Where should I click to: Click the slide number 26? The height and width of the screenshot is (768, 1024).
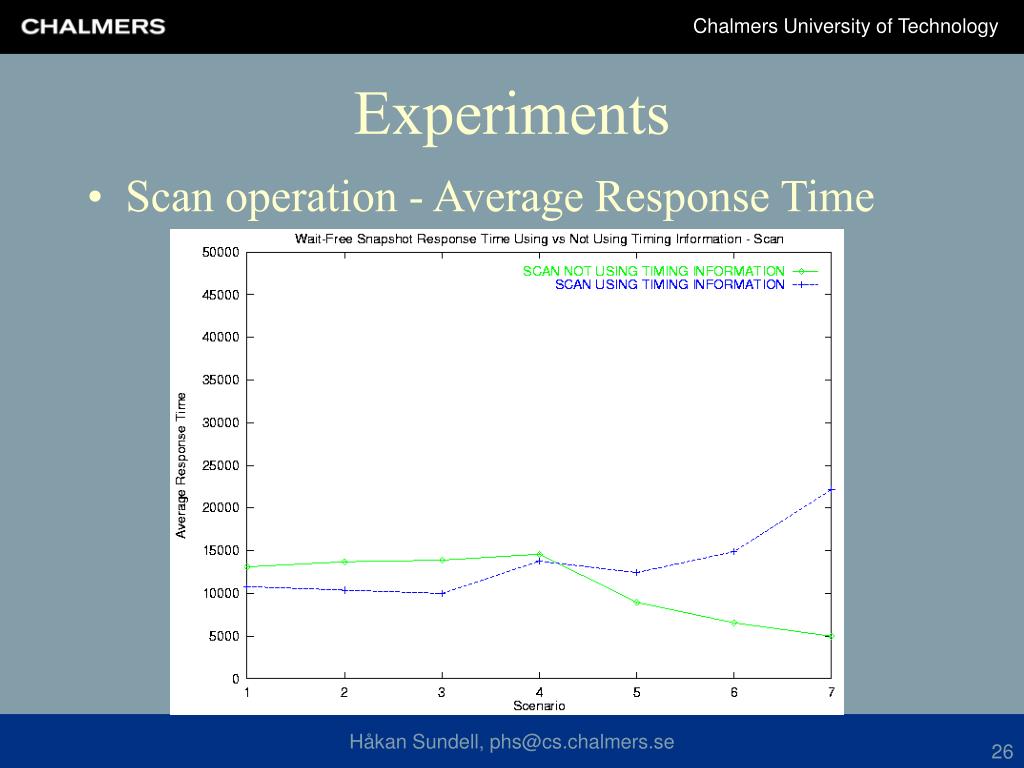[x=1002, y=751]
